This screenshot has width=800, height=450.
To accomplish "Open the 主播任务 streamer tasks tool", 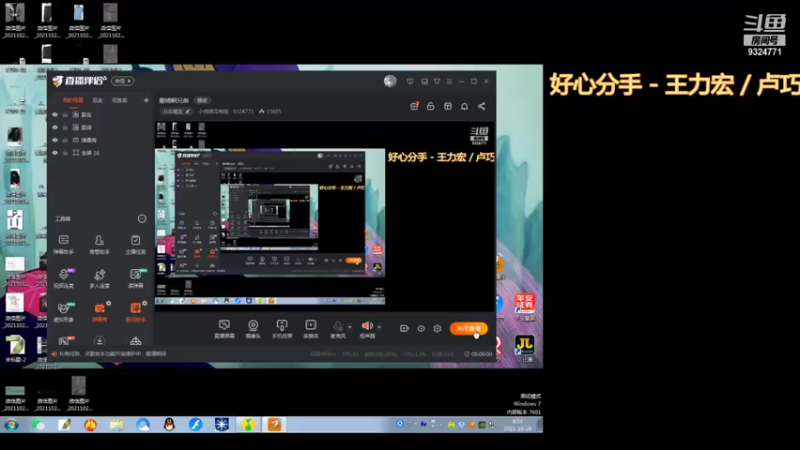I will pyautogui.click(x=135, y=243).
